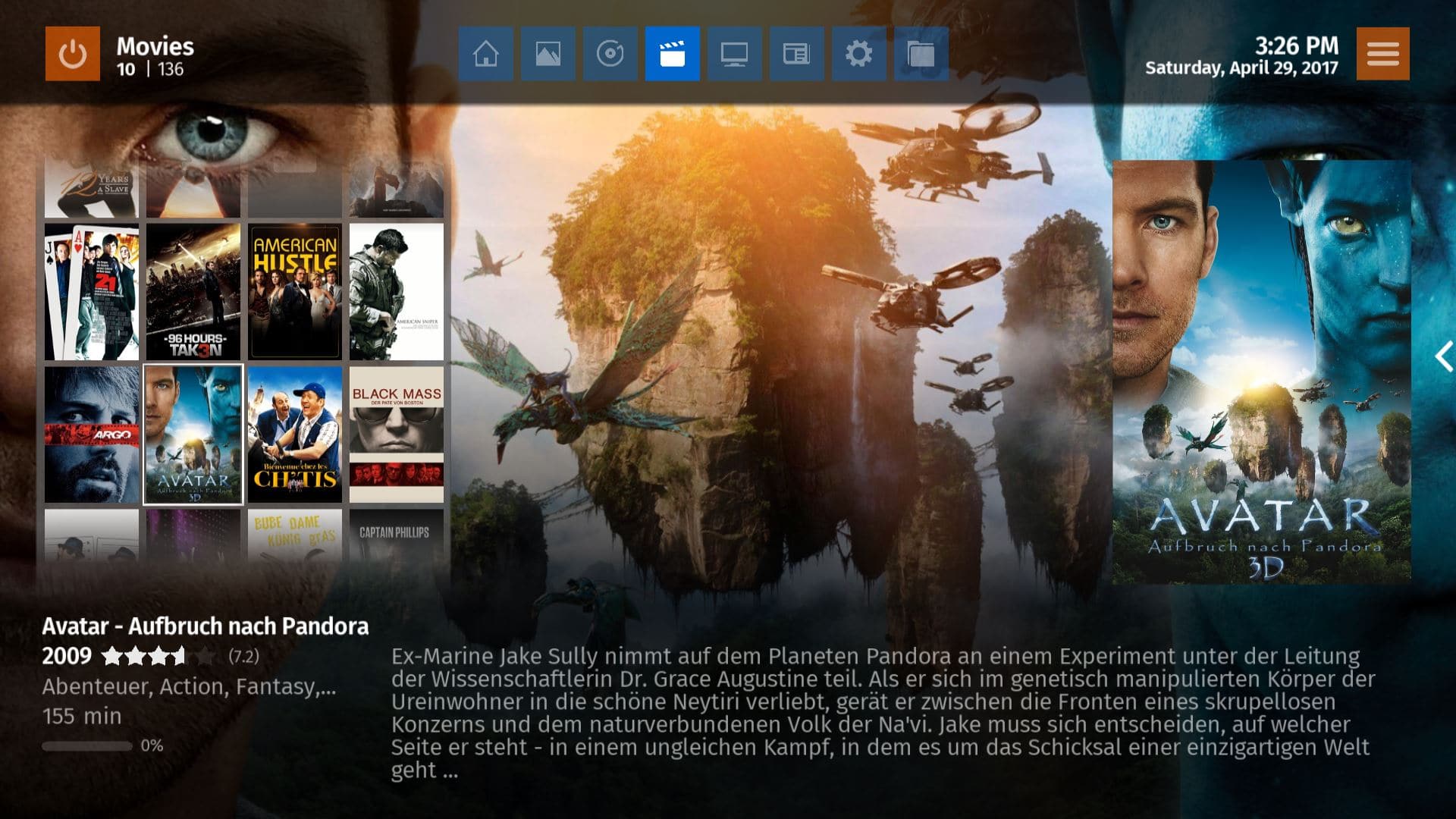Open the news/programs window icon
The image size is (1456, 819).
tap(796, 53)
